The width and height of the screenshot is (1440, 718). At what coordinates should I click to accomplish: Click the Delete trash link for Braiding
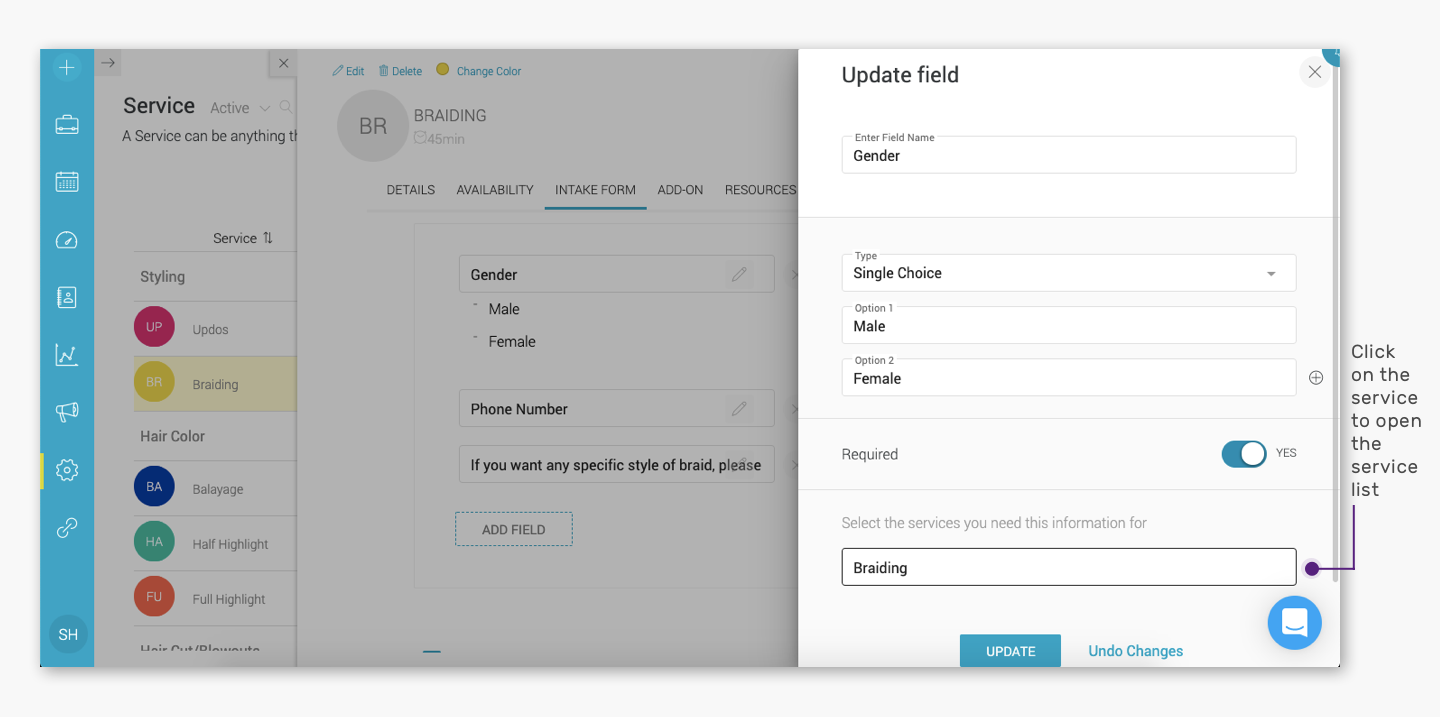click(400, 71)
